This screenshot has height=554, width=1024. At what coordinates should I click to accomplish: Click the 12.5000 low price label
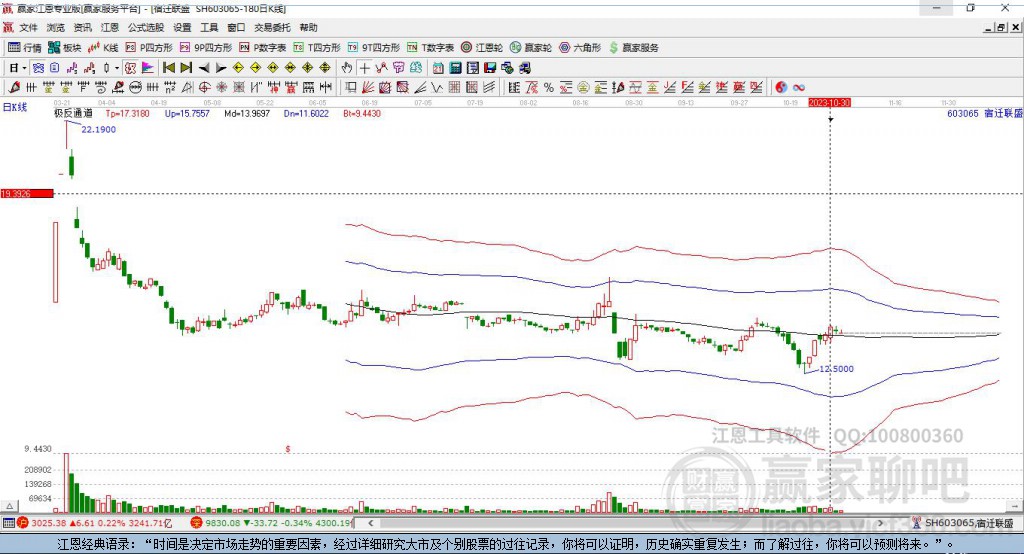pos(836,368)
